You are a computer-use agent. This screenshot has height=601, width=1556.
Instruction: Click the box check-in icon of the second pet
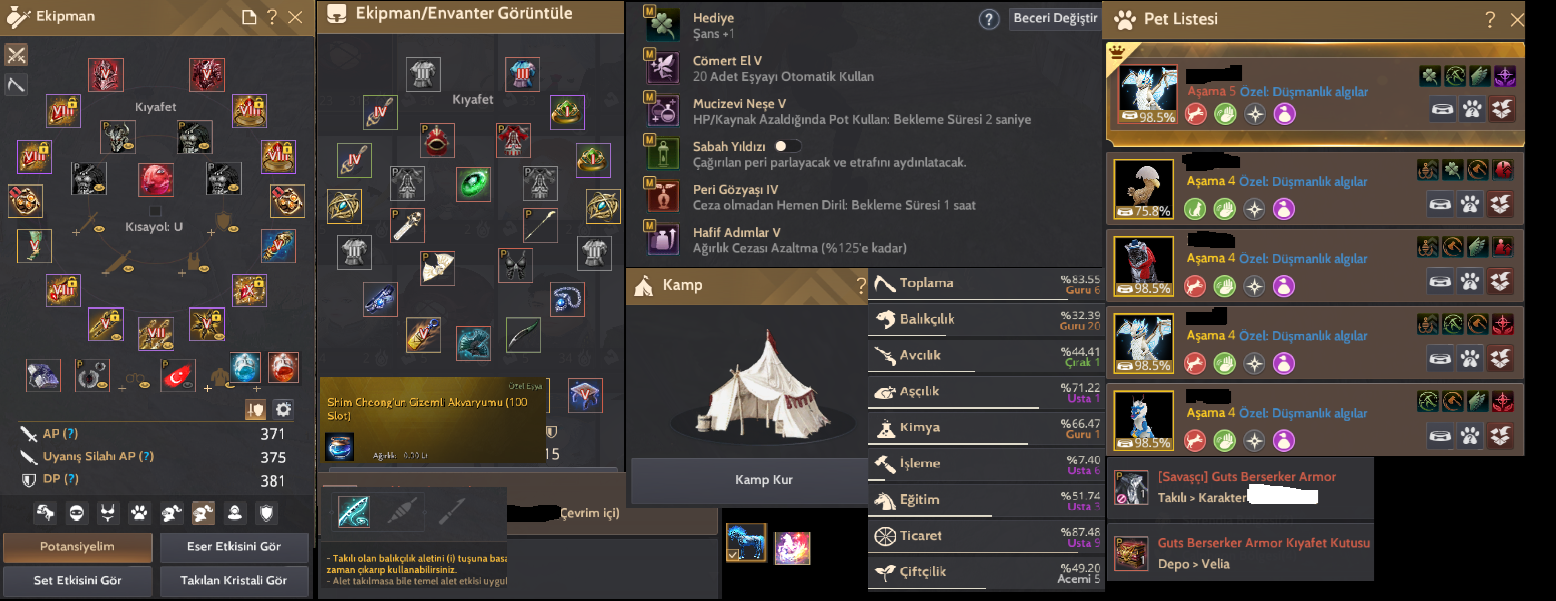[x=1502, y=207]
